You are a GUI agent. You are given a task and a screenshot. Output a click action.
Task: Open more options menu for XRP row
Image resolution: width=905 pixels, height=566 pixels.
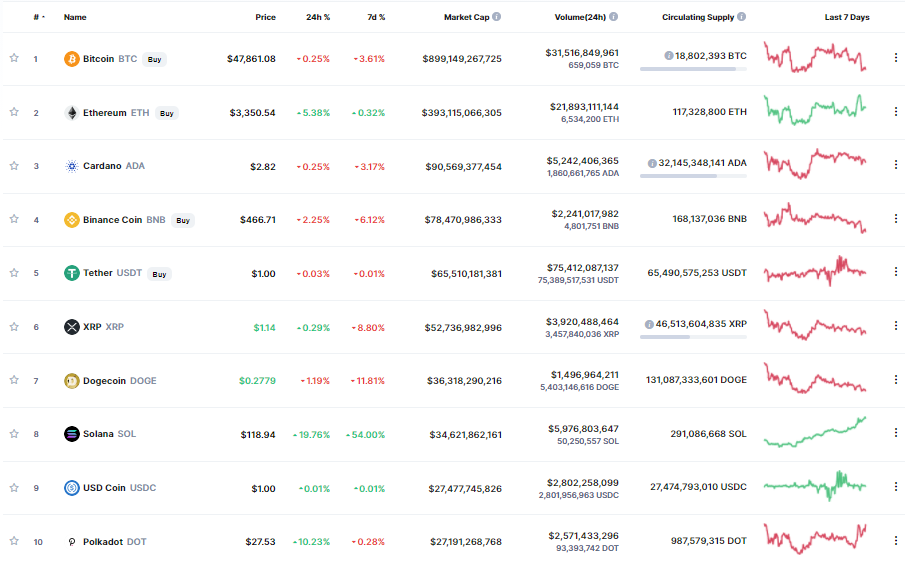point(896,326)
